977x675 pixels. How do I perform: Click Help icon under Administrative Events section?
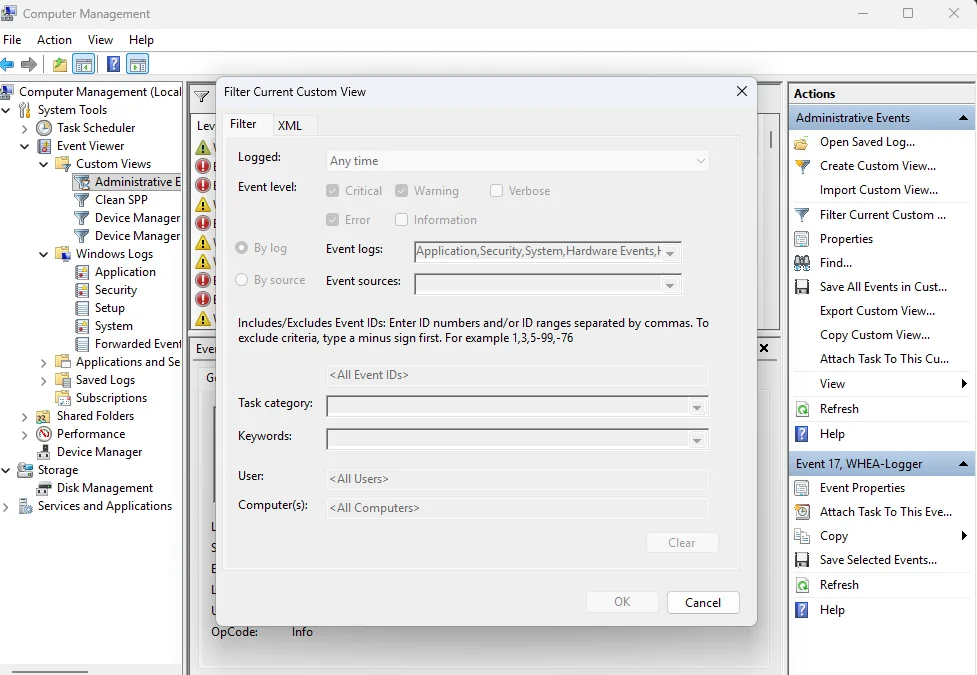coord(802,434)
